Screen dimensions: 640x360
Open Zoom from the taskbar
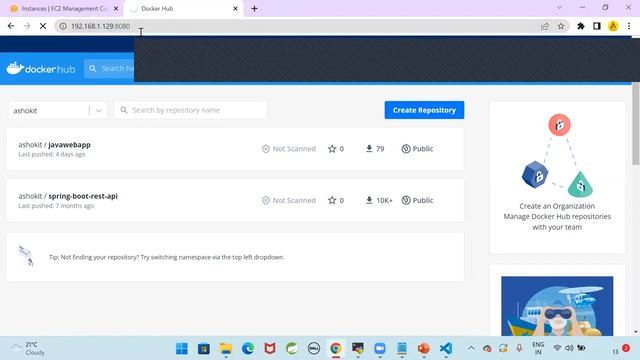click(x=380, y=349)
